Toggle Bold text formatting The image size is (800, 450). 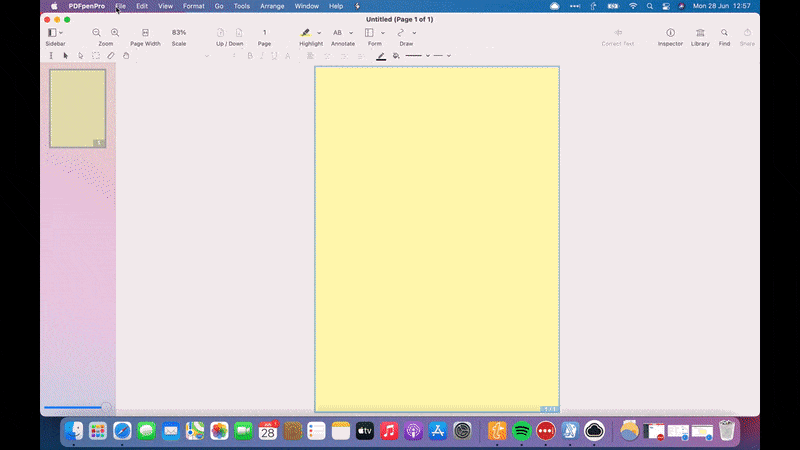(x=250, y=56)
